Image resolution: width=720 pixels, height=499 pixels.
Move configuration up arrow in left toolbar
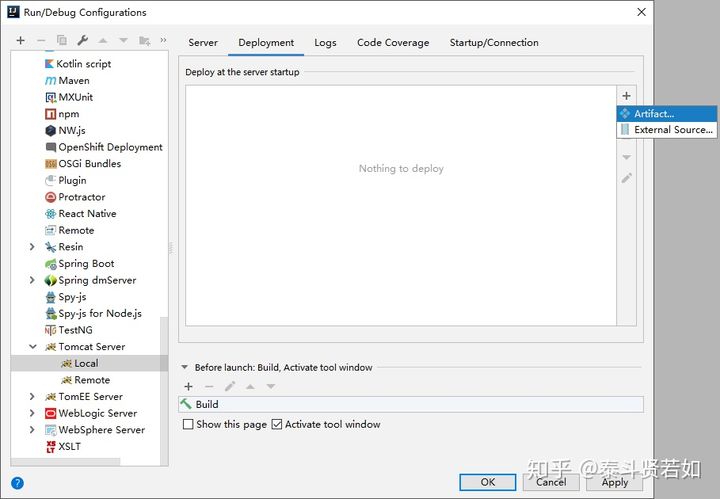[103, 41]
